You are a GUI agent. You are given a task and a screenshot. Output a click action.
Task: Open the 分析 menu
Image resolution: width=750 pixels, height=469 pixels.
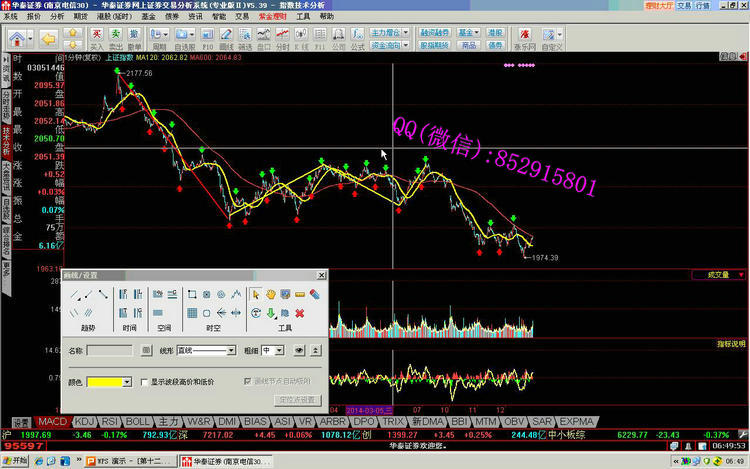[x=56, y=17]
